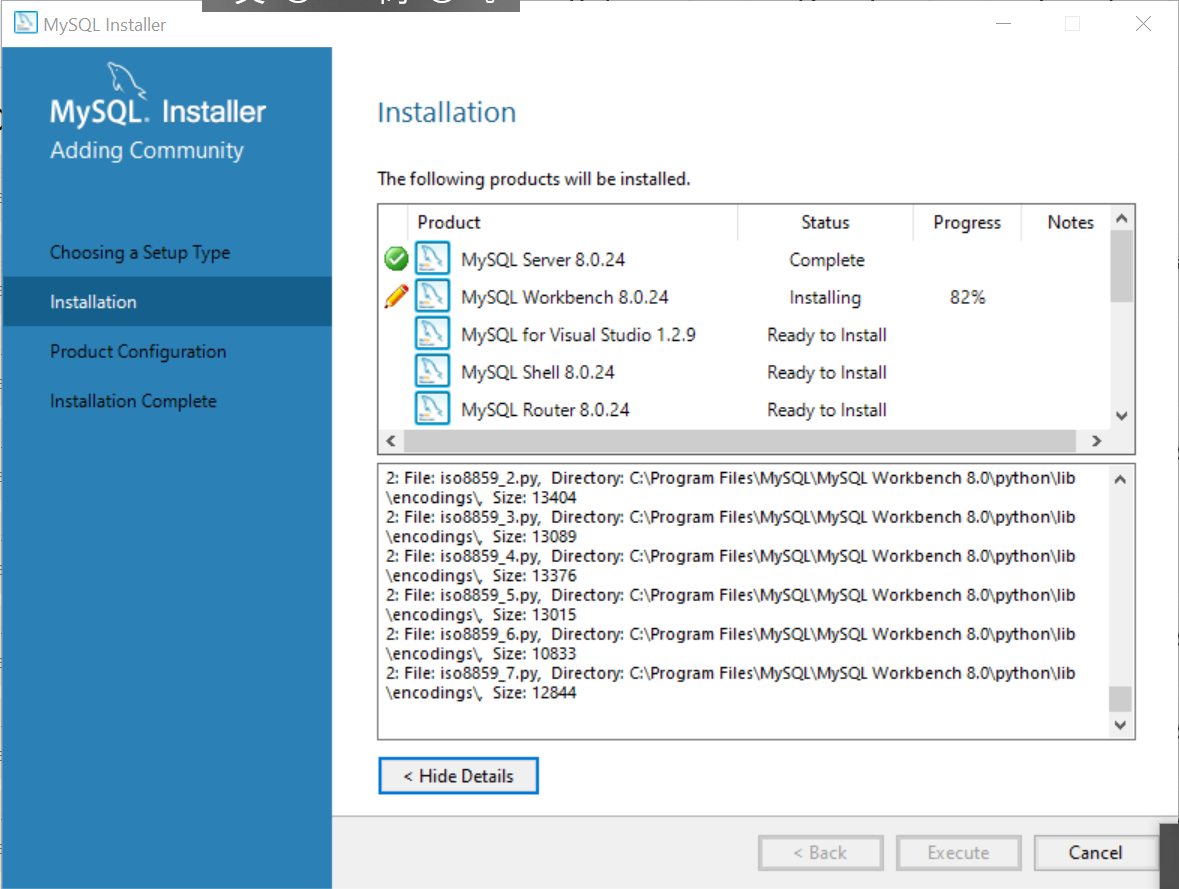This screenshot has width=1179, height=889.
Task: Click the iso8859_6.py log entry
Action: click(x=730, y=644)
